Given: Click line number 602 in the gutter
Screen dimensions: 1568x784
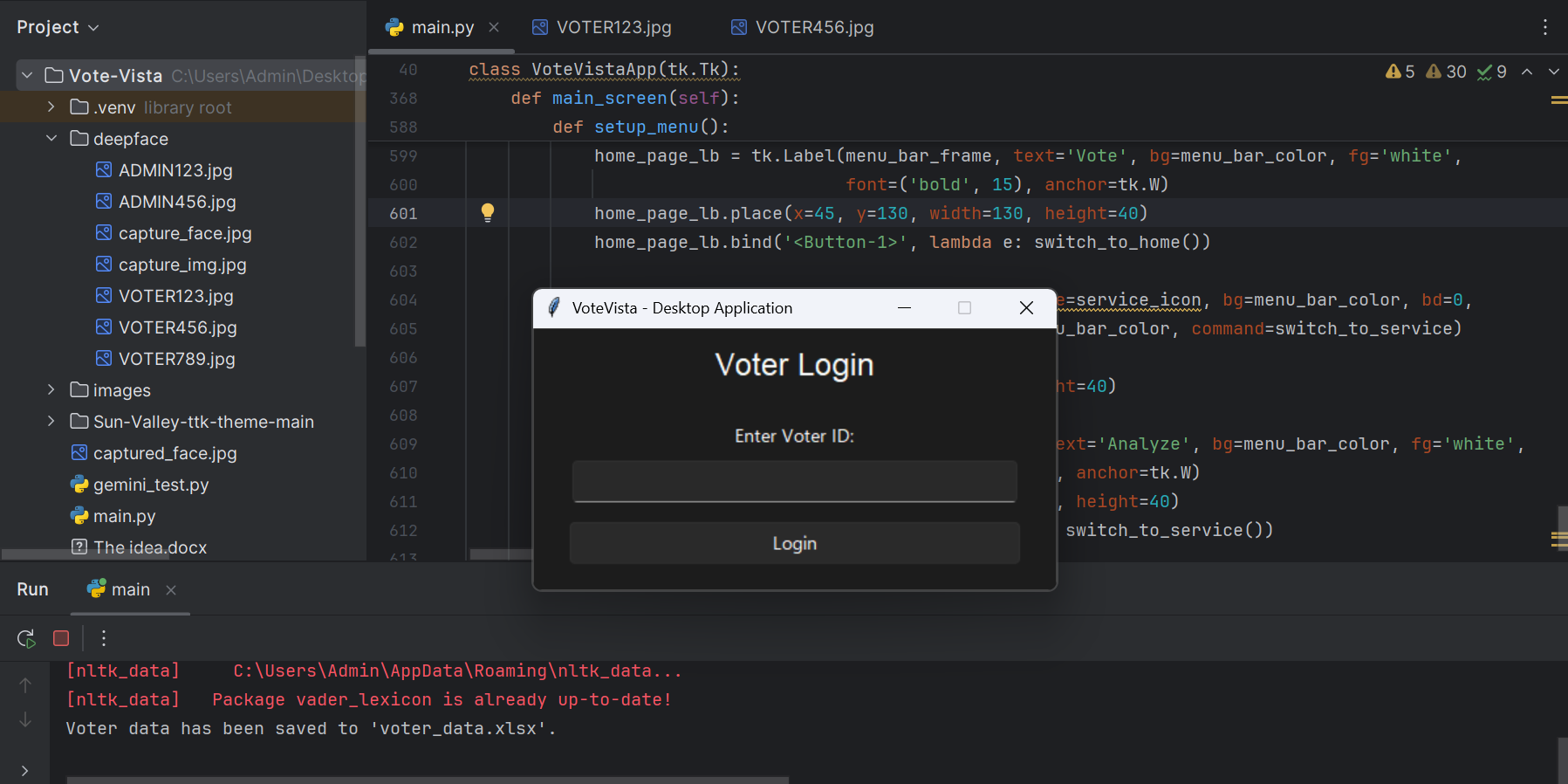Looking at the screenshot, I should tap(403, 242).
